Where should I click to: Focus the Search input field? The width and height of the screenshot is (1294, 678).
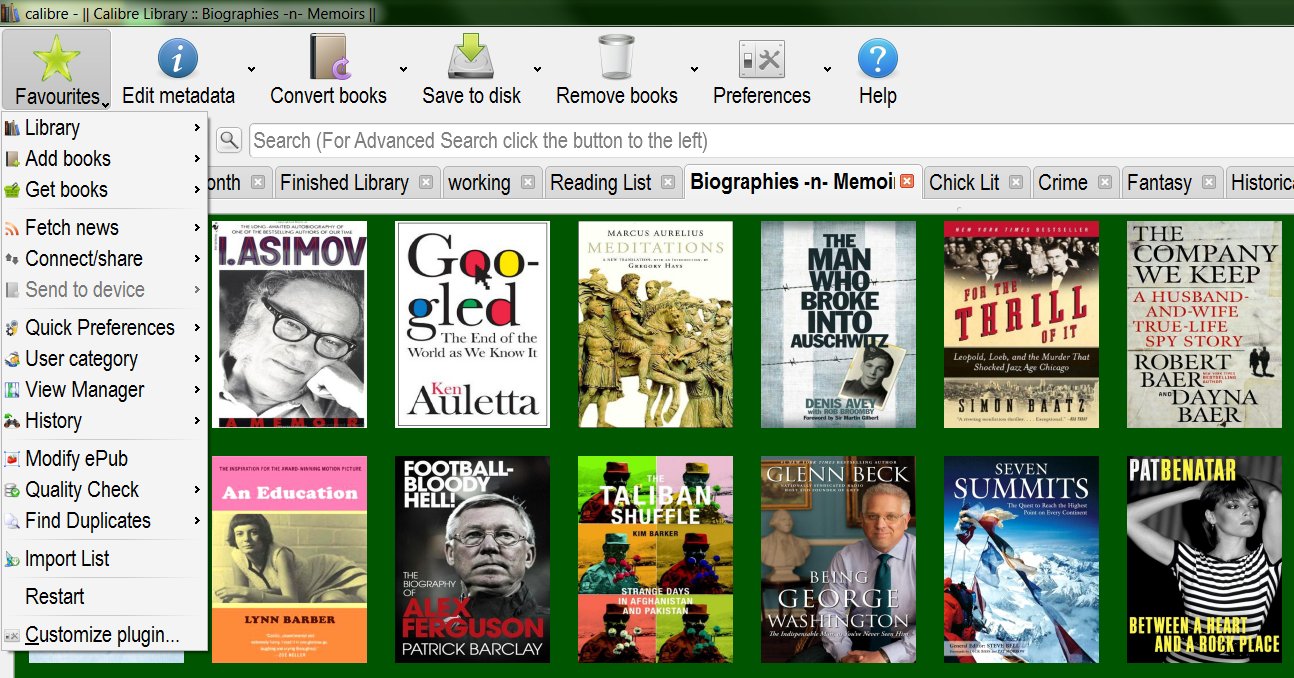pos(770,140)
